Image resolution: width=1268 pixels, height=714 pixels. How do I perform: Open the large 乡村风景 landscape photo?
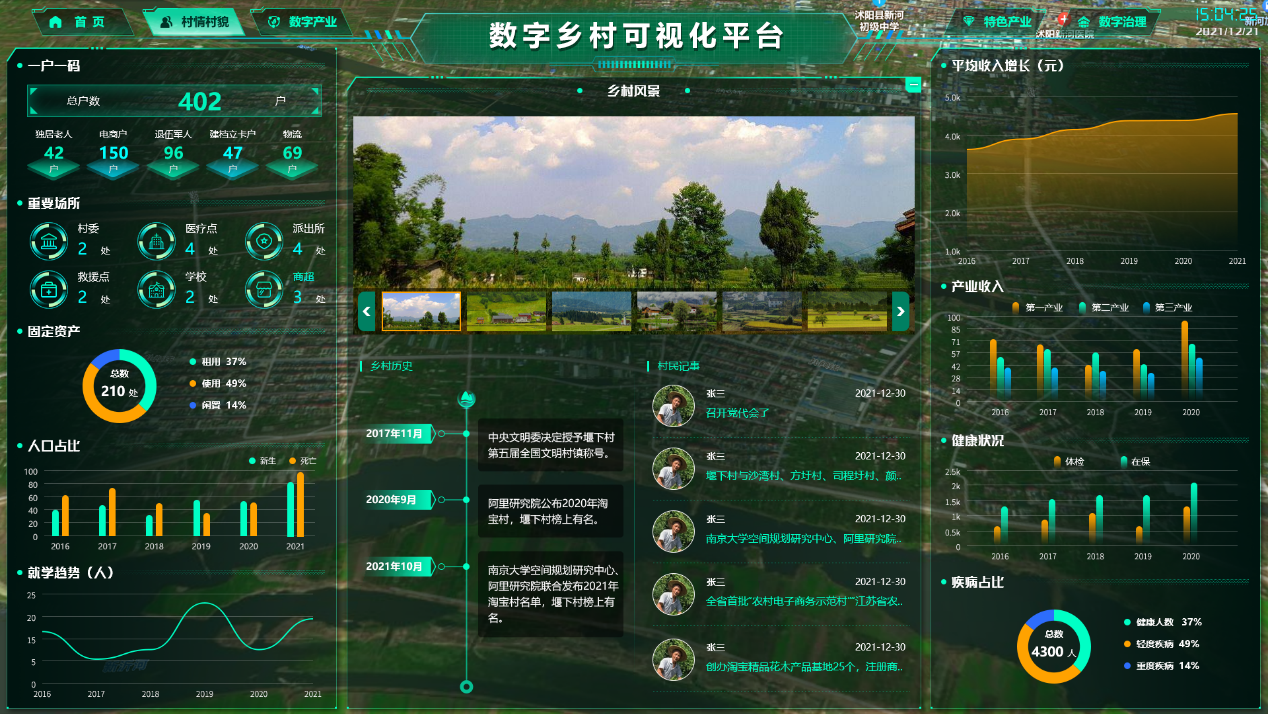[x=633, y=203]
